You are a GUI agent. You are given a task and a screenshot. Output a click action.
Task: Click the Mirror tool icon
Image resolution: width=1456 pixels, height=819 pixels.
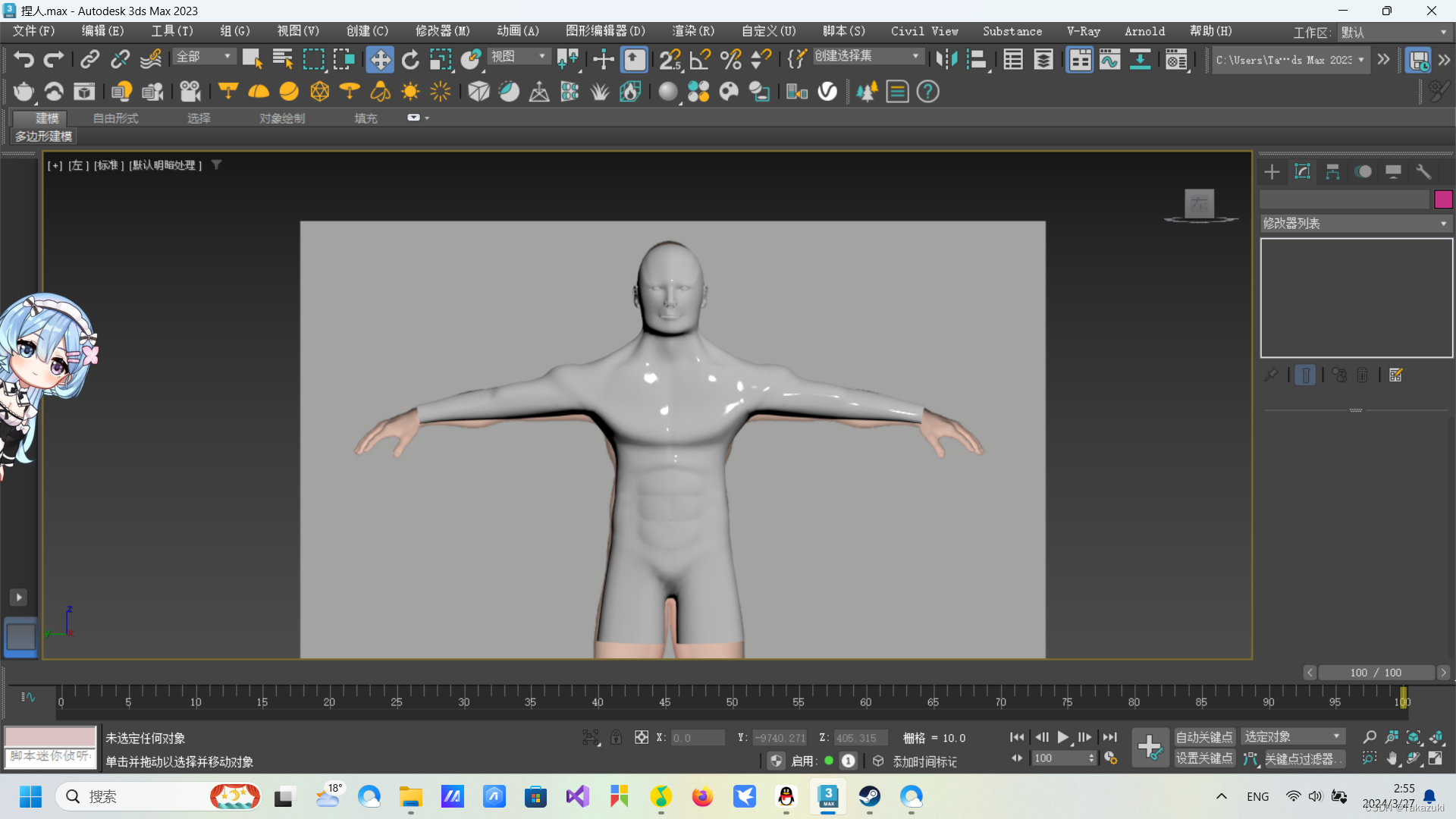pos(946,59)
